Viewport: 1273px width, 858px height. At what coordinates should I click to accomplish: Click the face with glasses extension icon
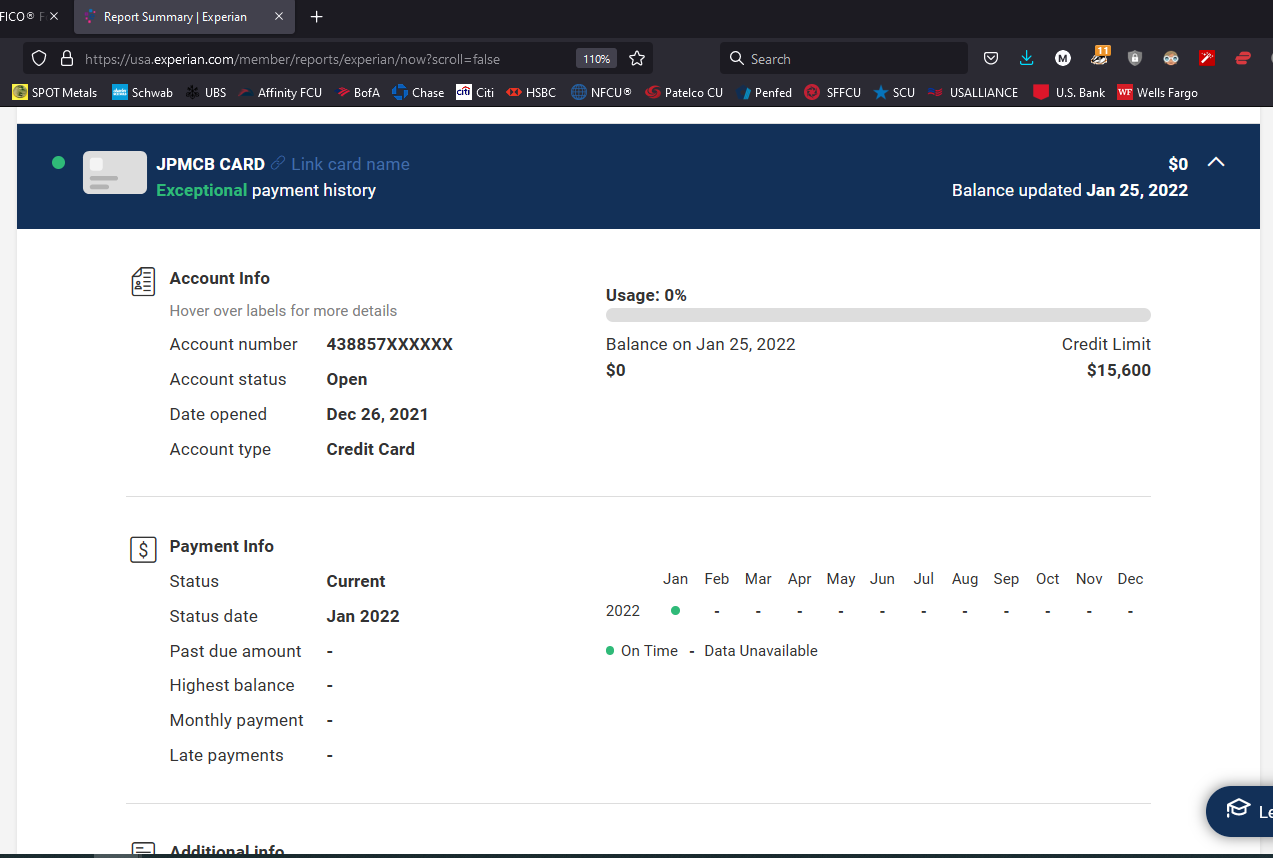pyautogui.click(x=1171, y=58)
